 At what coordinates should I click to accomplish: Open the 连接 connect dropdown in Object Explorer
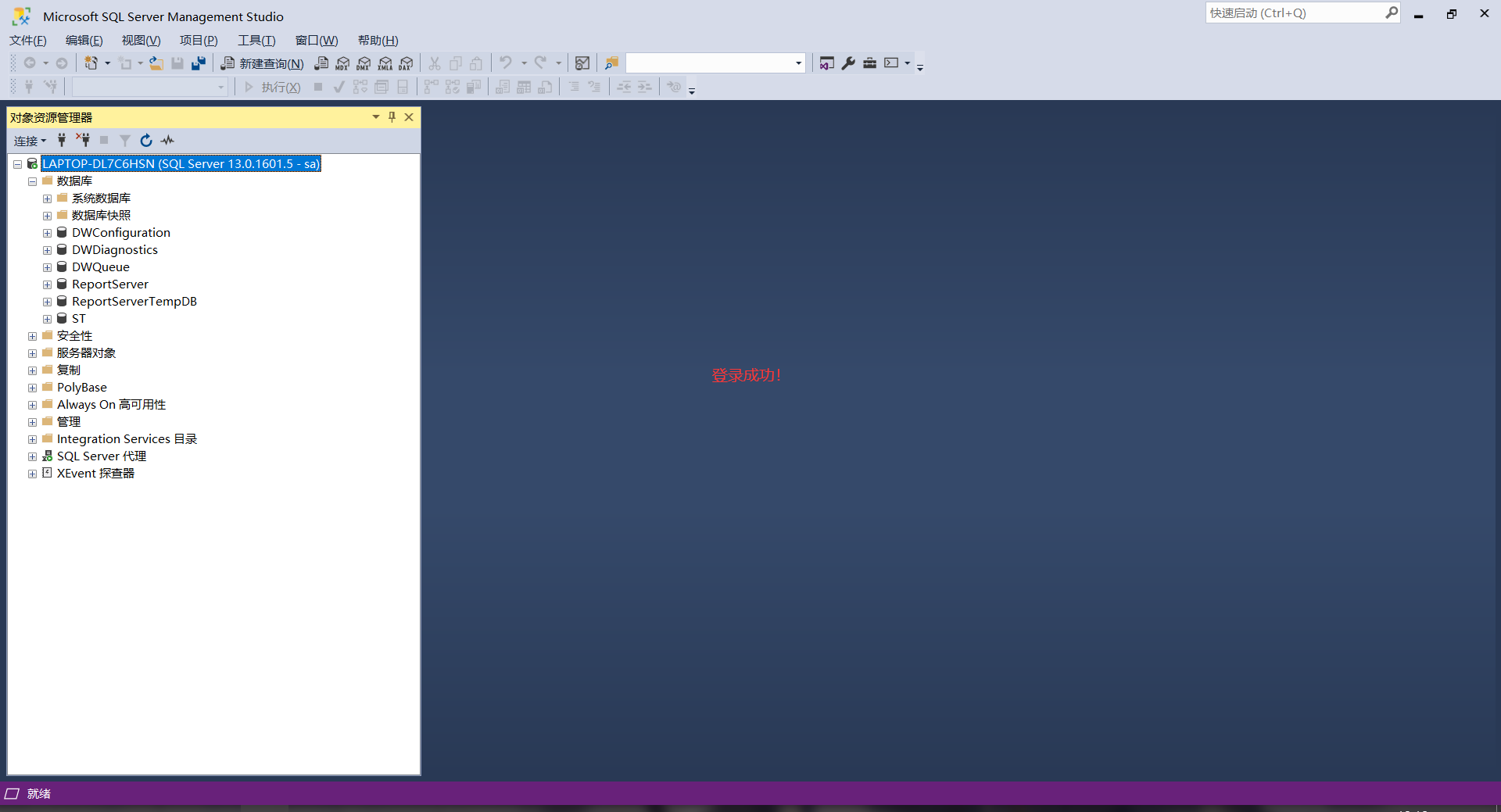30,141
